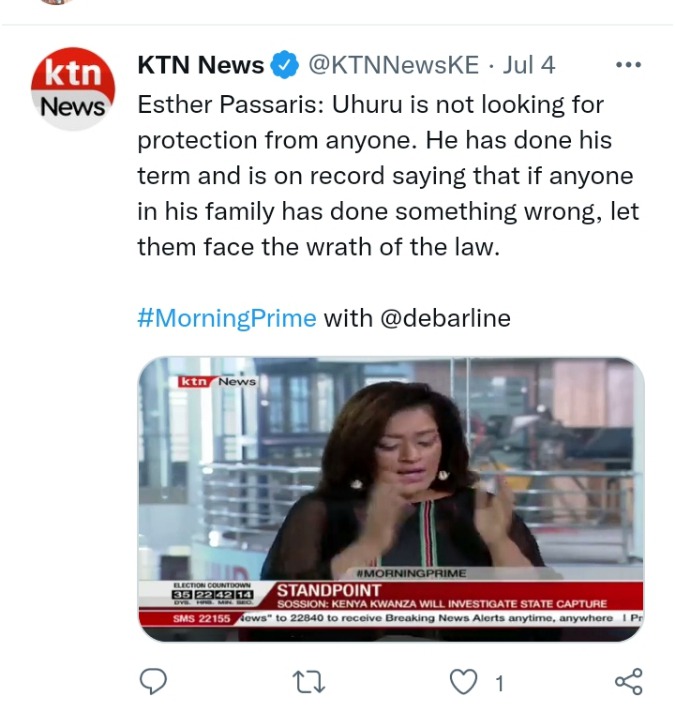Click the blue verified badge
Image resolution: width=675 pixels, height=711 pixels.
pos(284,65)
